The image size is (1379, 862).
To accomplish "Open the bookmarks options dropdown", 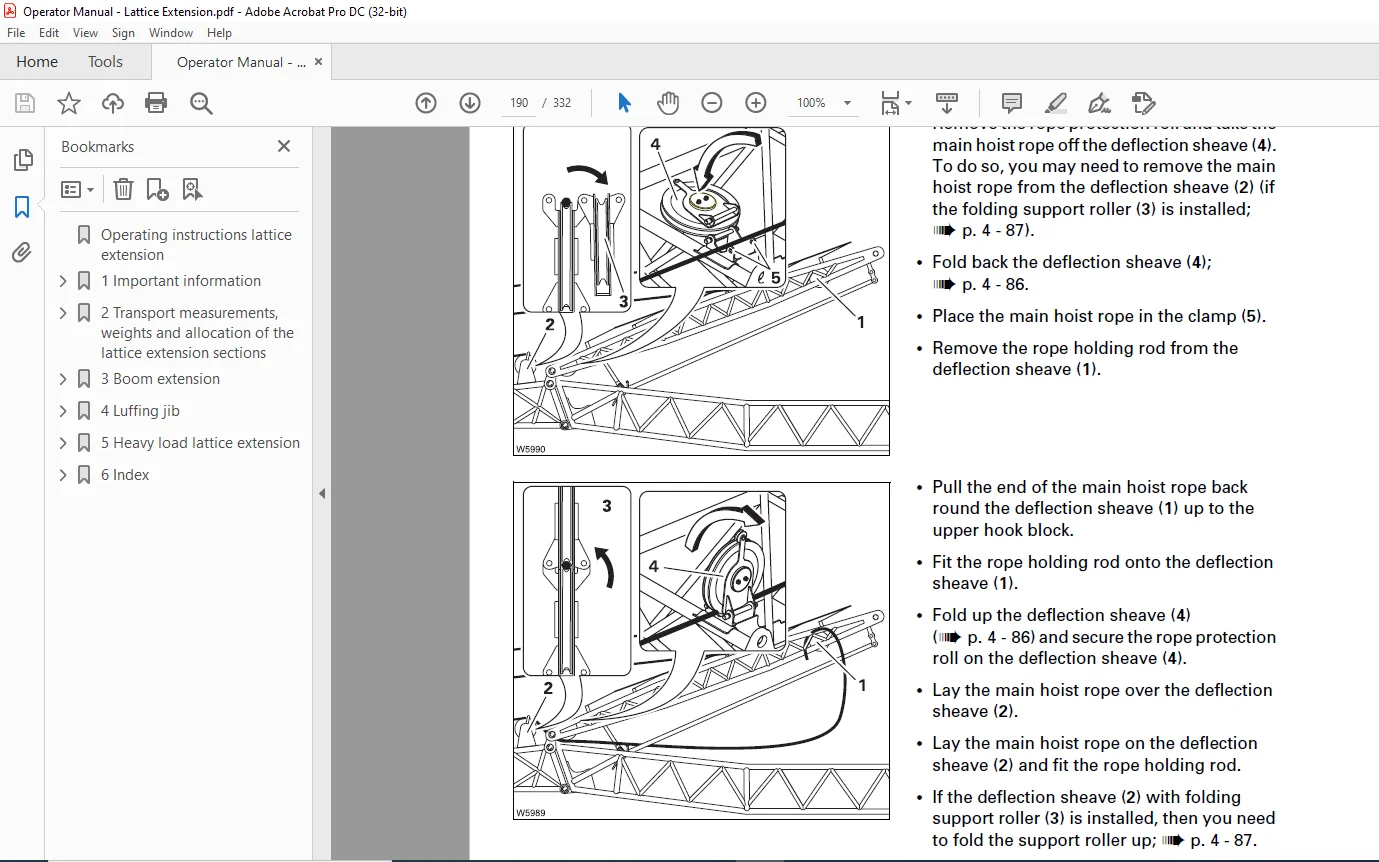I will pyautogui.click(x=77, y=189).
